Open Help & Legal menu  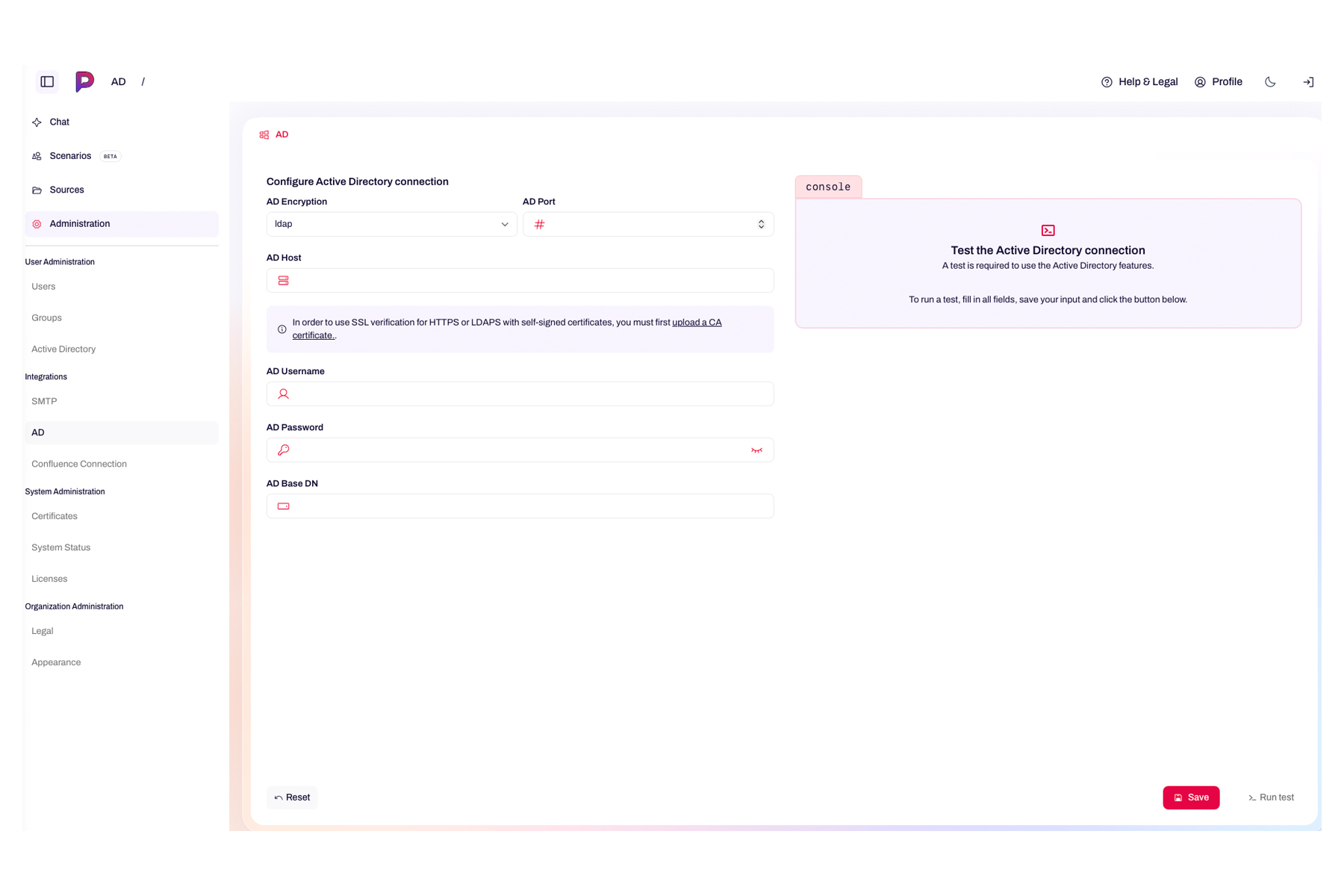[x=1139, y=82]
